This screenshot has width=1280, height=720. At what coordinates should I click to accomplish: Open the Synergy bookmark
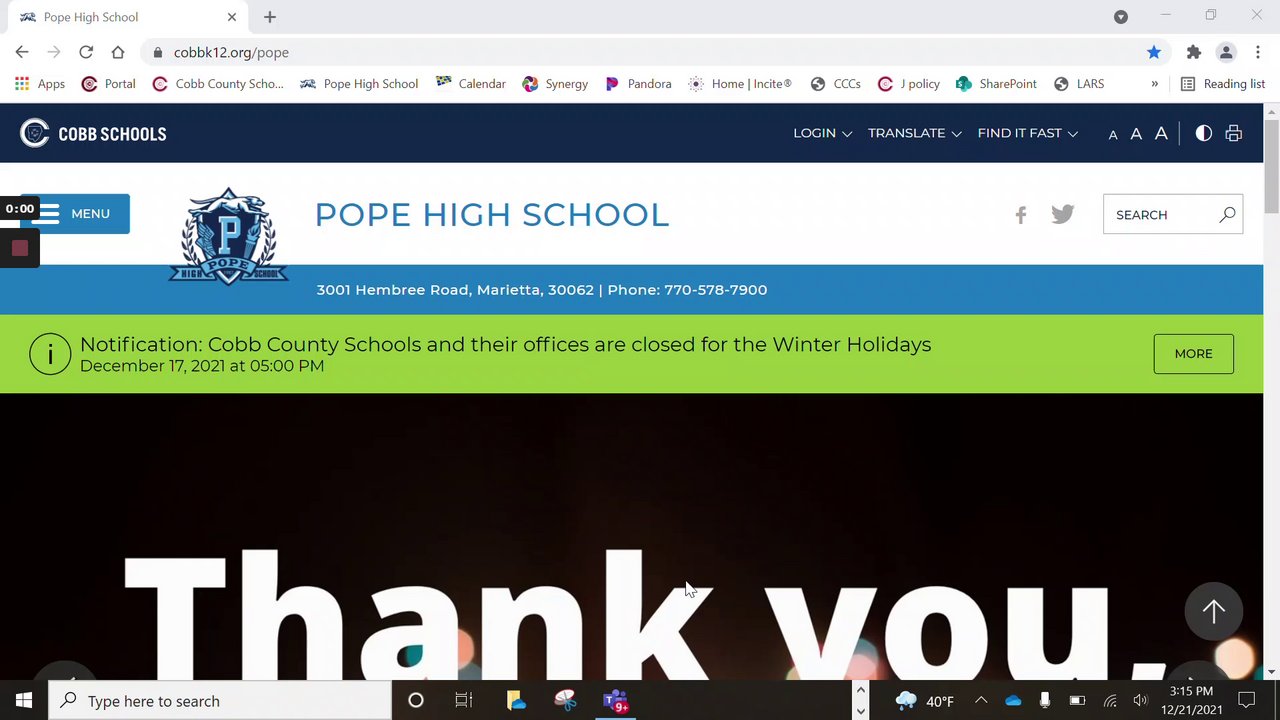[x=555, y=84]
